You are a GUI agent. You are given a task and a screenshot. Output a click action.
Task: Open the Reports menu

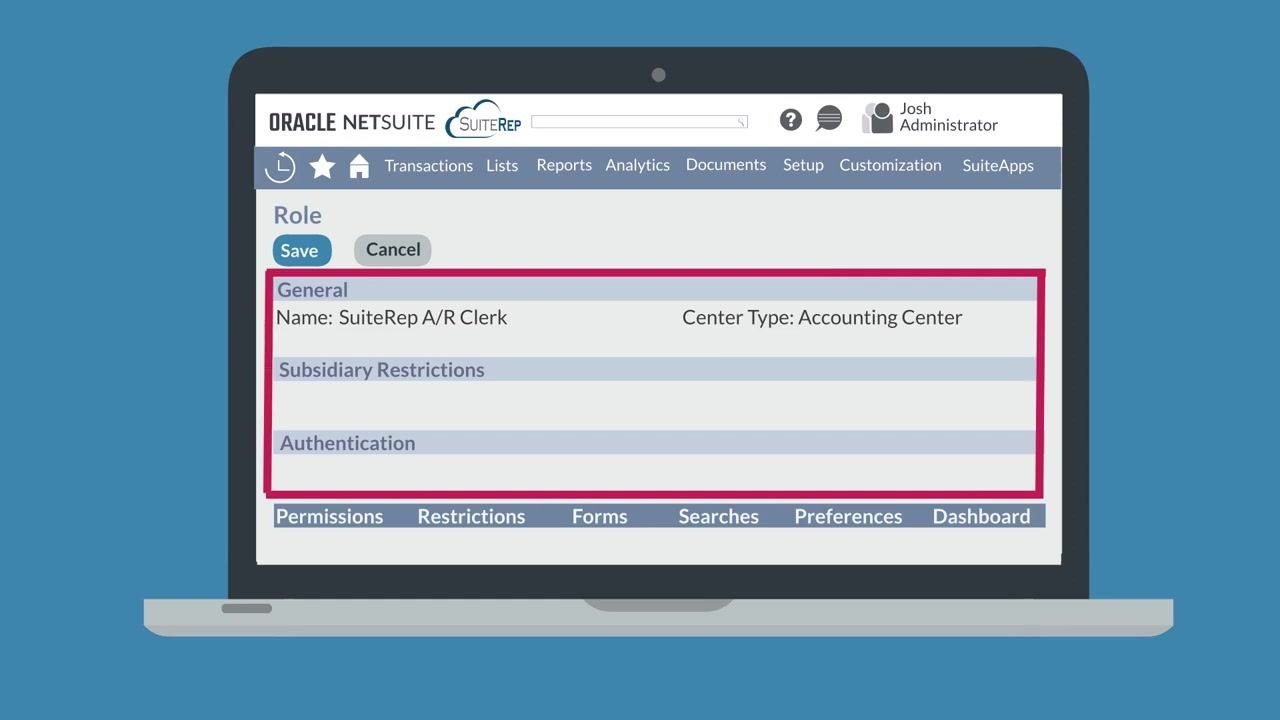(x=564, y=165)
